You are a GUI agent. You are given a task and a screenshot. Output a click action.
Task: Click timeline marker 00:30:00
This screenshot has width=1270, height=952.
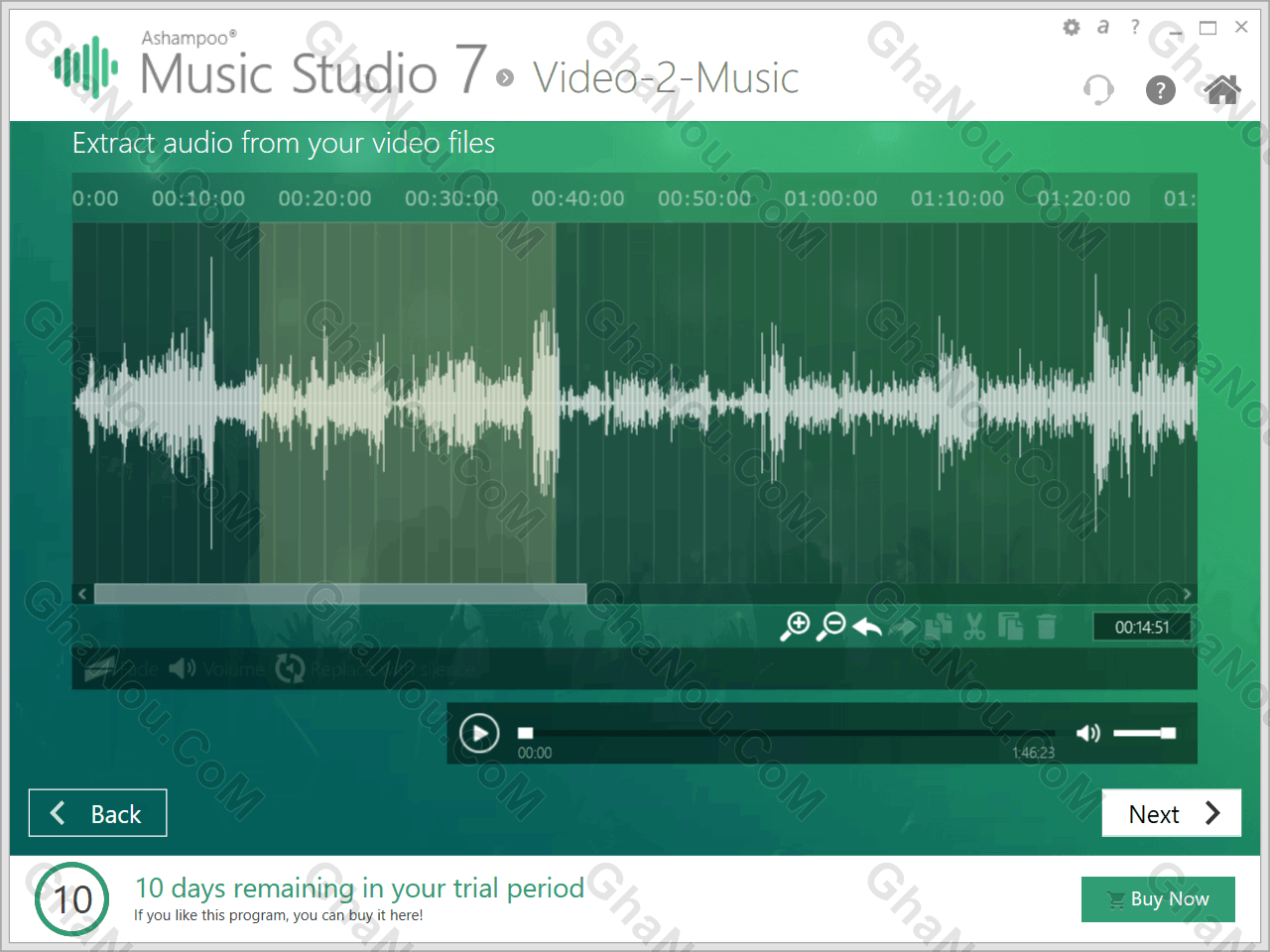451,198
